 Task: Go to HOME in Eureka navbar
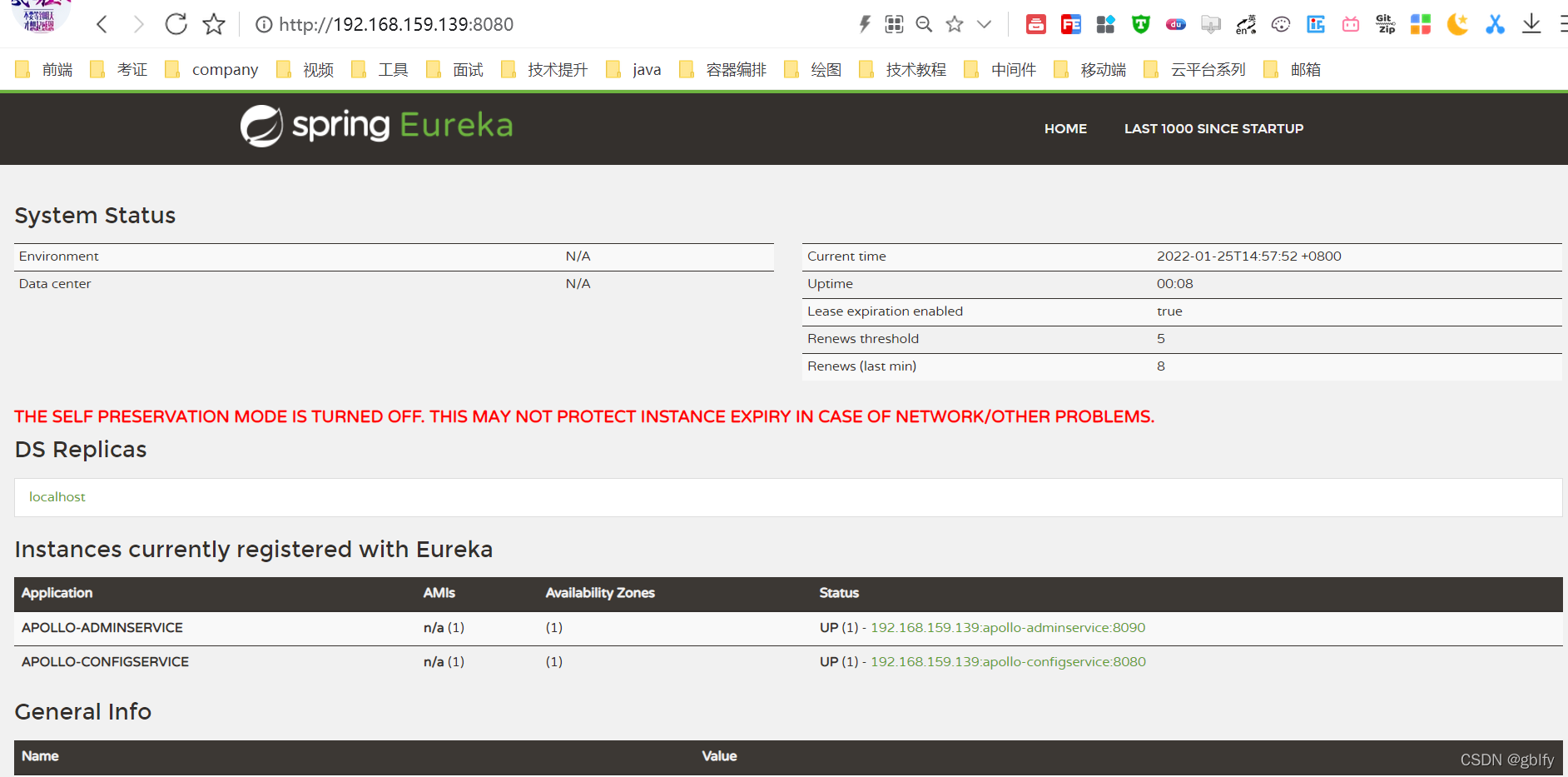pyautogui.click(x=1065, y=128)
